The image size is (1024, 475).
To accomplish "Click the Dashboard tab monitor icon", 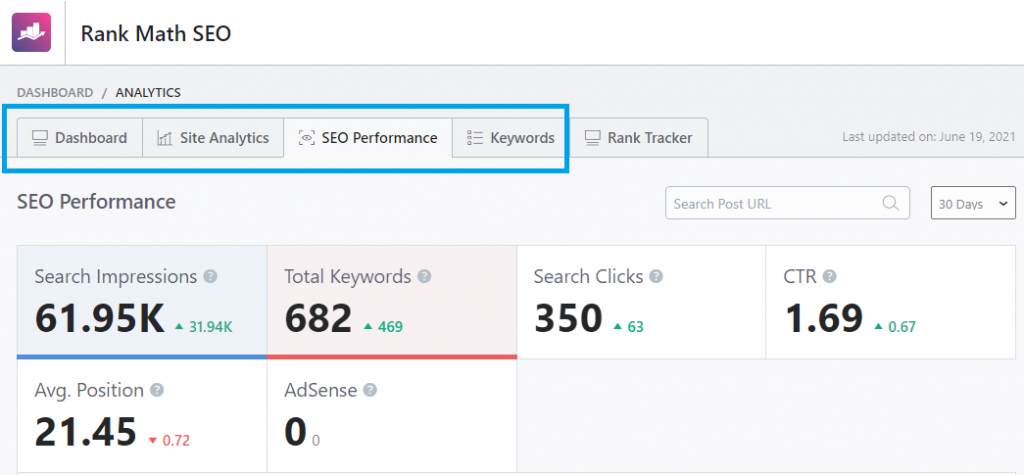I will (x=40, y=138).
